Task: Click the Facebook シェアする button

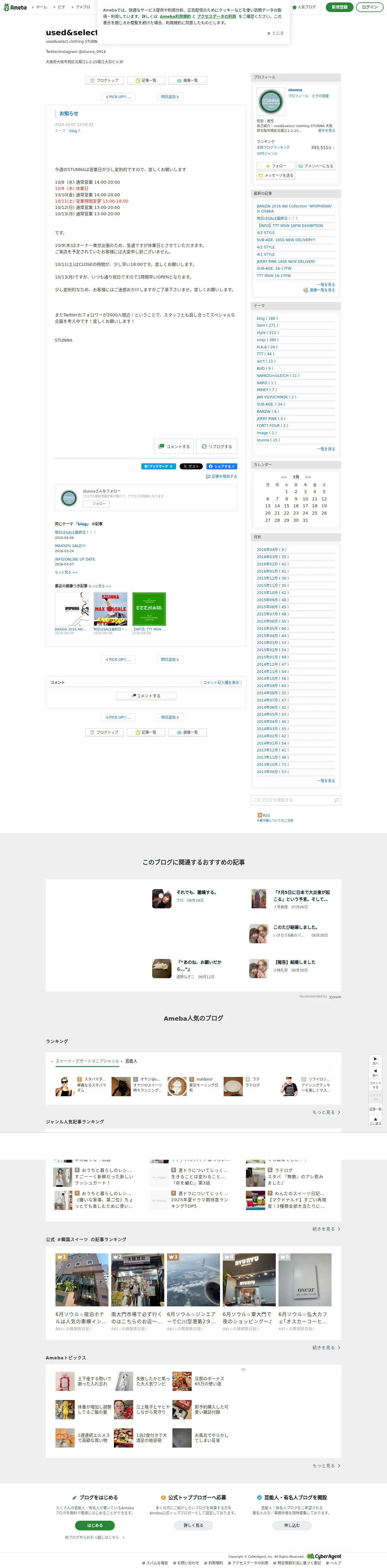Action: coord(222,466)
